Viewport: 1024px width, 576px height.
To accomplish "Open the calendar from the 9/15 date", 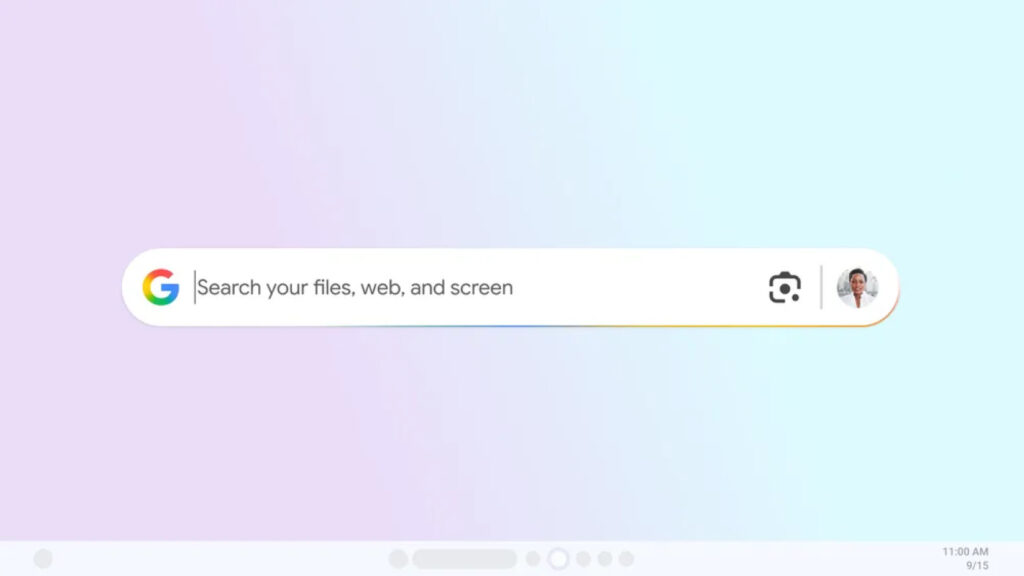I will tap(977, 566).
